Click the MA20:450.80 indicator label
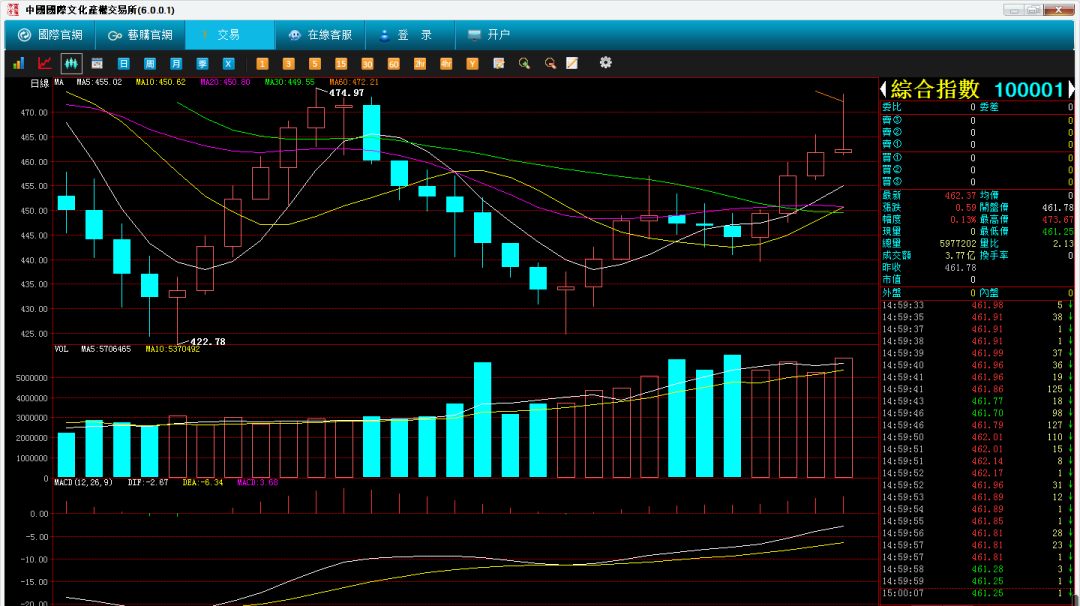This screenshot has width=1080, height=606. [x=225, y=82]
